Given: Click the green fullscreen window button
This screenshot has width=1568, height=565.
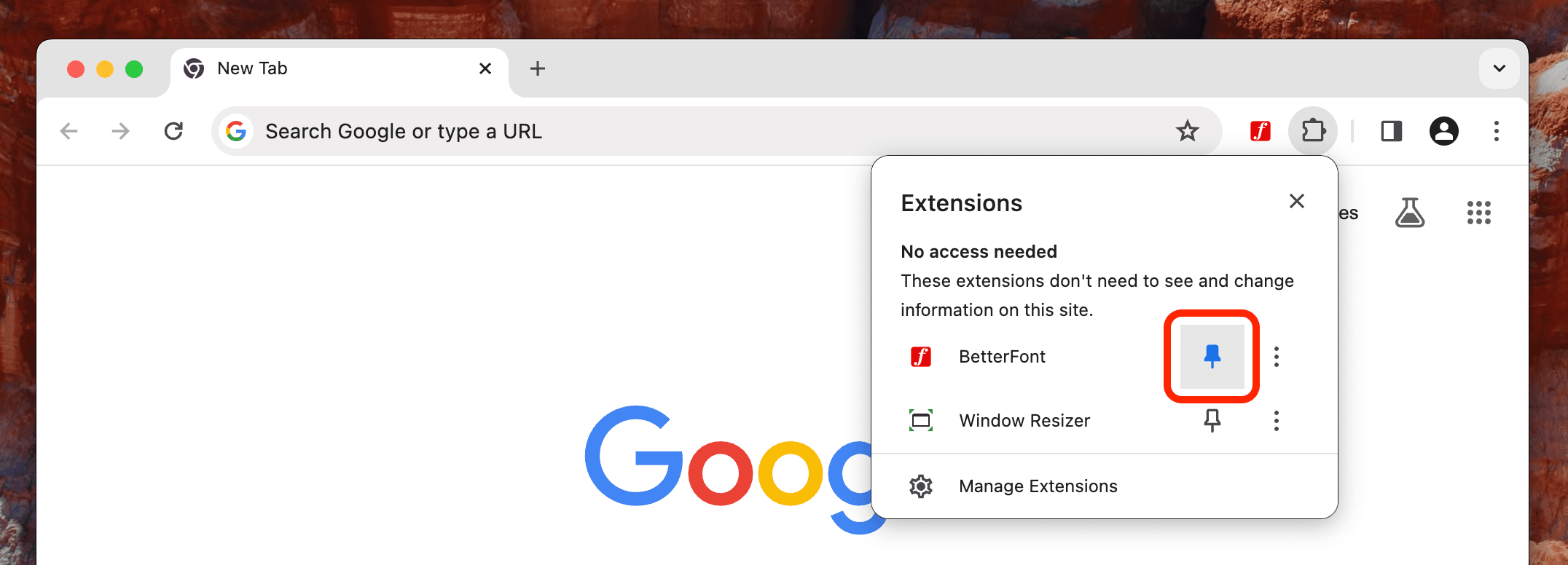Looking at the screenshot, I should [x=134, y=69].
